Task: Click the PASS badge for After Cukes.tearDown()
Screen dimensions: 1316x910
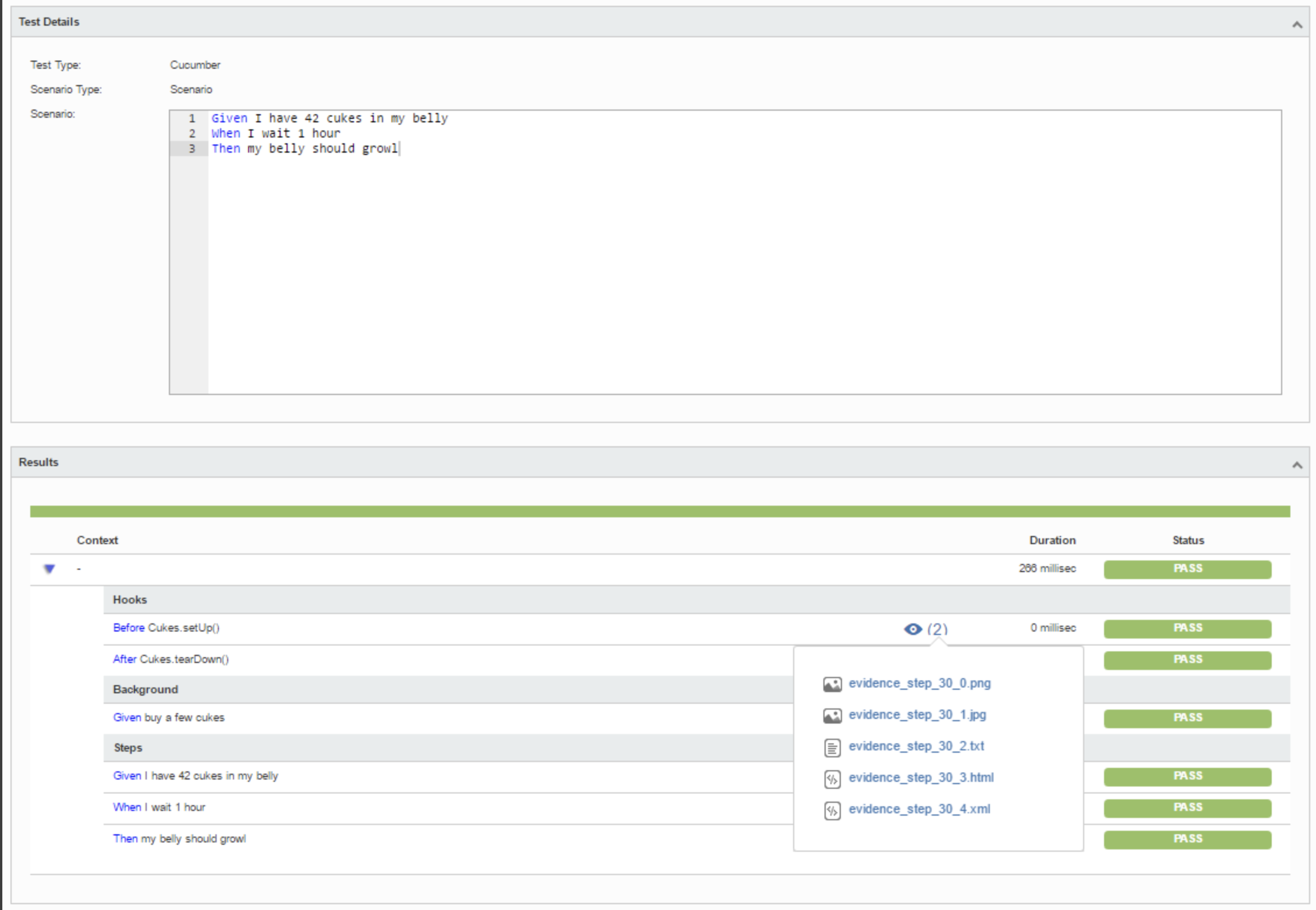Action: pyautogui.click(x=1187, y=660)
